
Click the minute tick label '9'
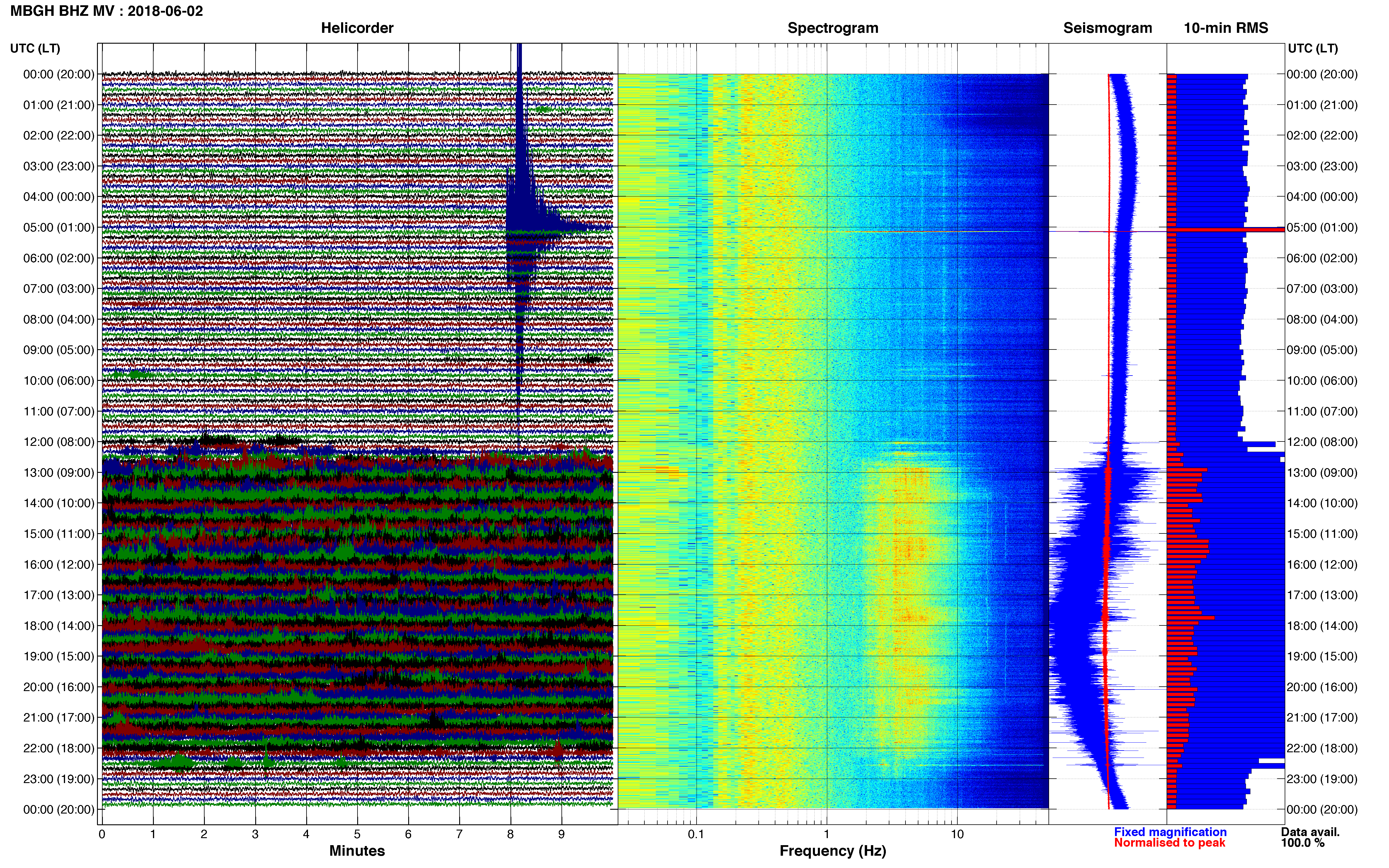coord(561,834)
